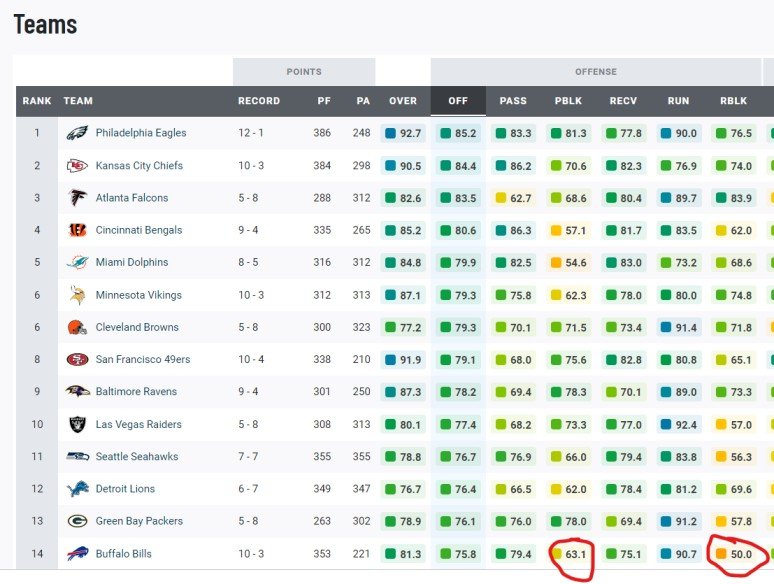This screenshot has width=774, height=584.
Task: Sort by the RBLK grade header
Action: [733, 101]
